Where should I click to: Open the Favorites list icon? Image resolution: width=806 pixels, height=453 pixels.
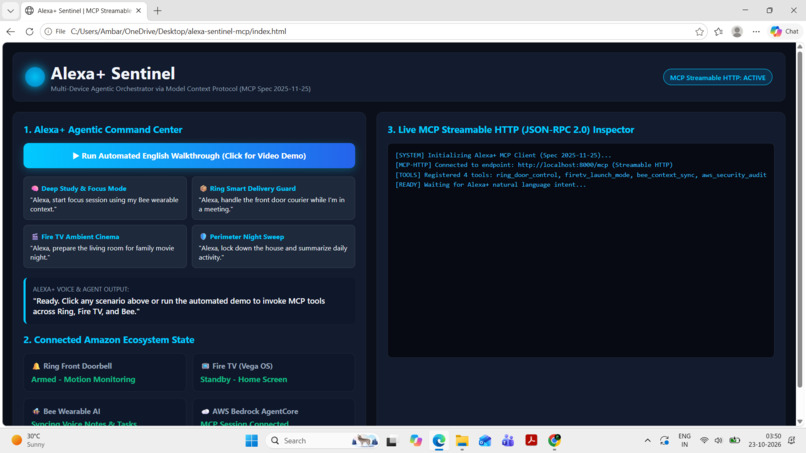[718, 32]
